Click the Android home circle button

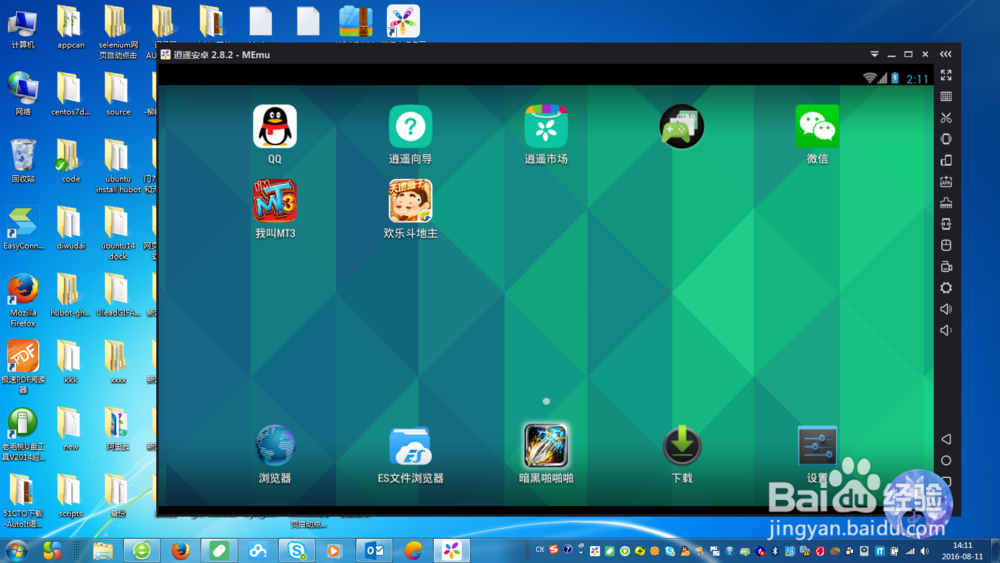tap(946, 460)
